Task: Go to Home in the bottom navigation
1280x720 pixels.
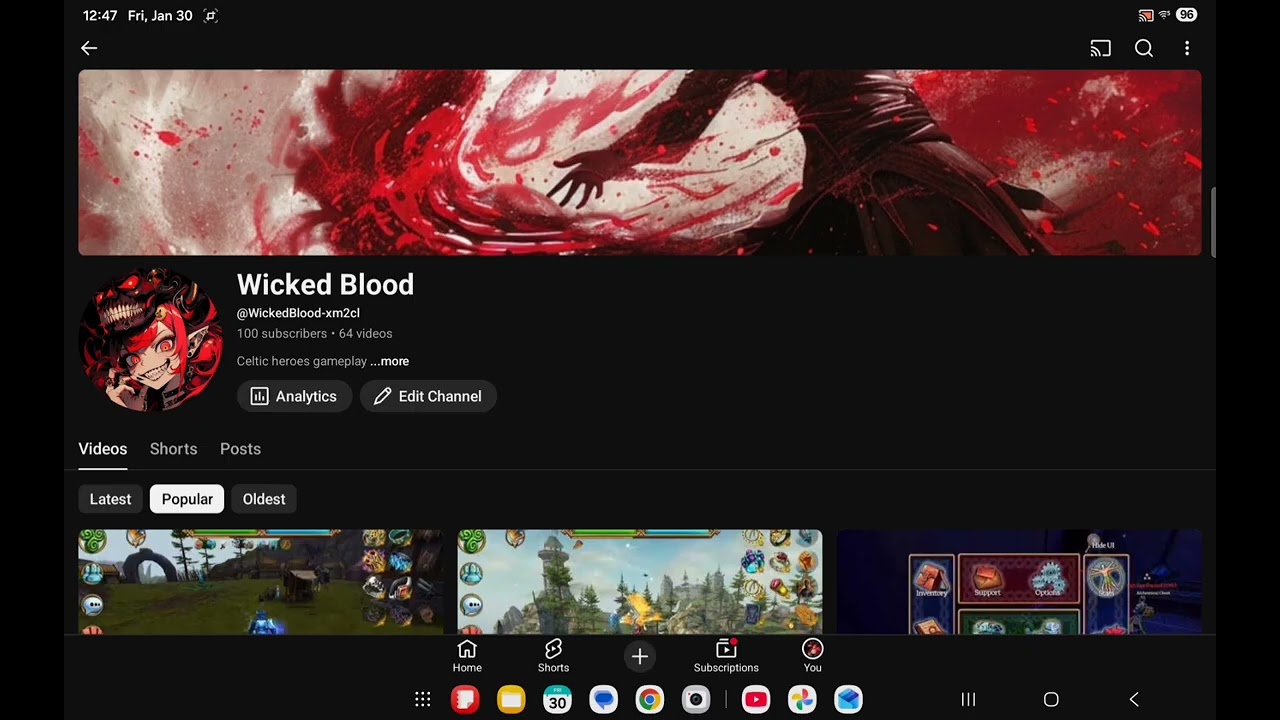Action: [x=467, y=656]
